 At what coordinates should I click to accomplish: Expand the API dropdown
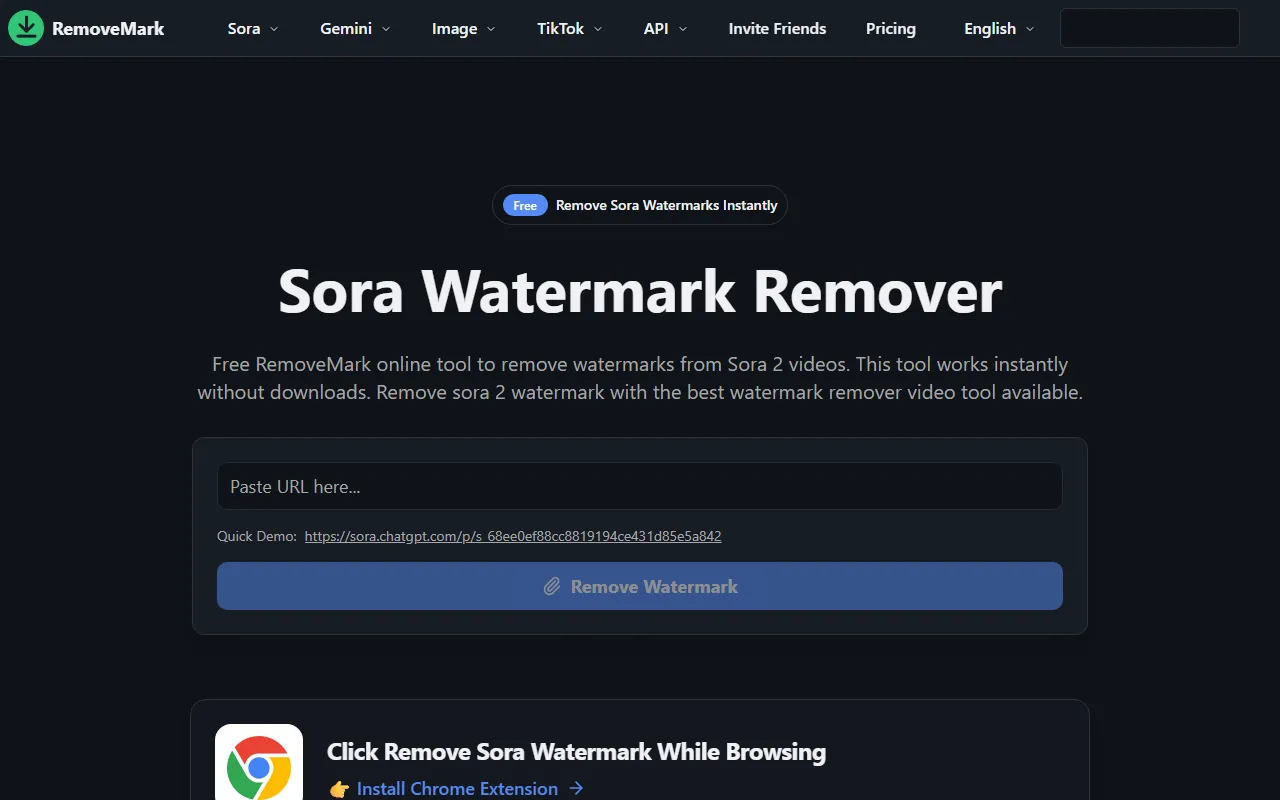point(665,29)
